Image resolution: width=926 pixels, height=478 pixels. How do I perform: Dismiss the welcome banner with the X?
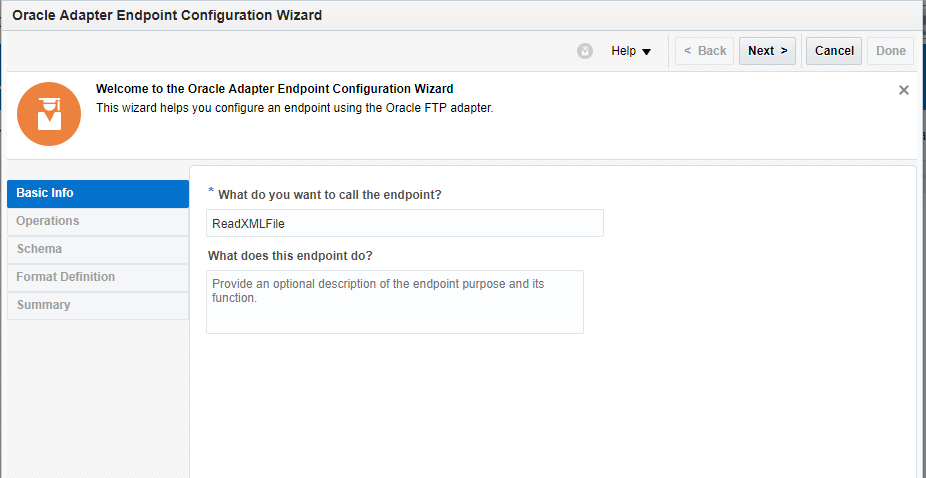(x=904, y=90)
